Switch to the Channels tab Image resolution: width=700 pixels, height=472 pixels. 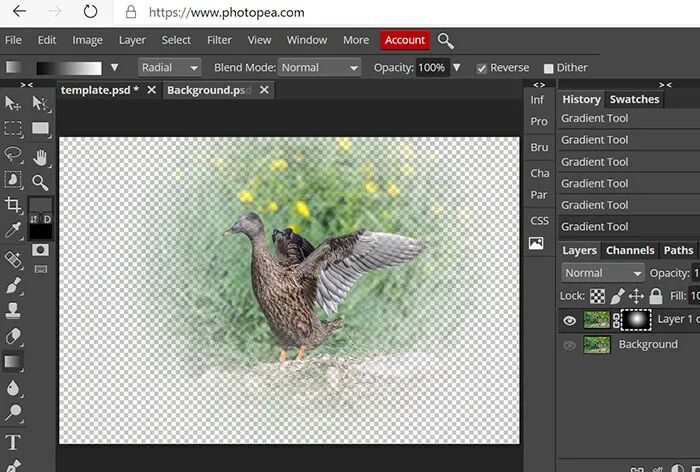point(630,250)
